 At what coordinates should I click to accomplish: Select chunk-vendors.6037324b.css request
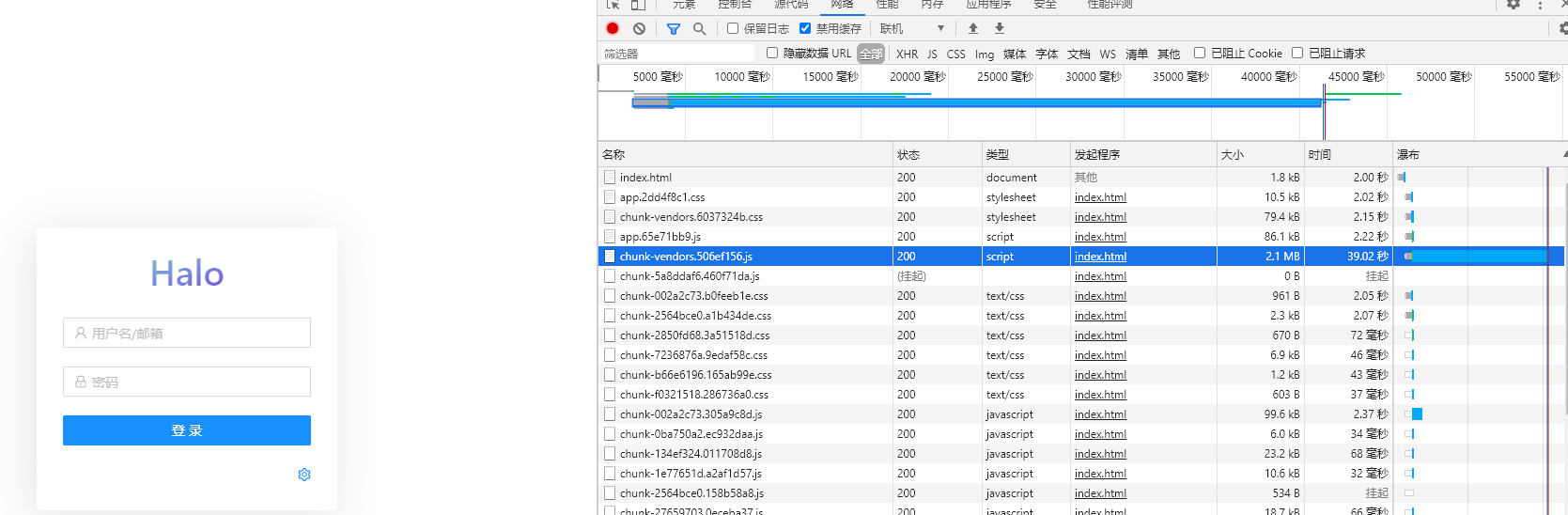(1081, 216)
